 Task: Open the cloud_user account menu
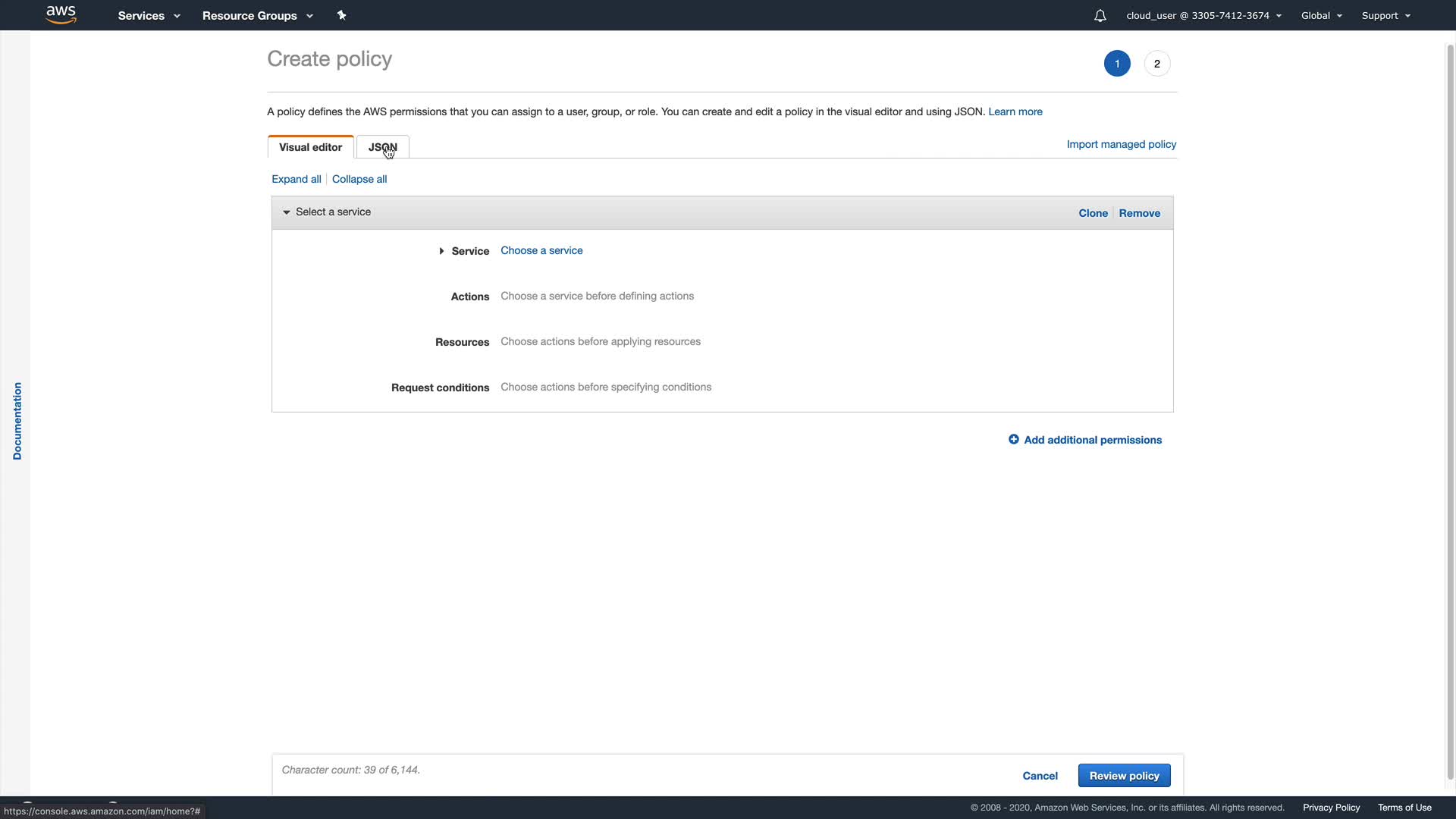pyautogui.click(x=1203, y=15)
